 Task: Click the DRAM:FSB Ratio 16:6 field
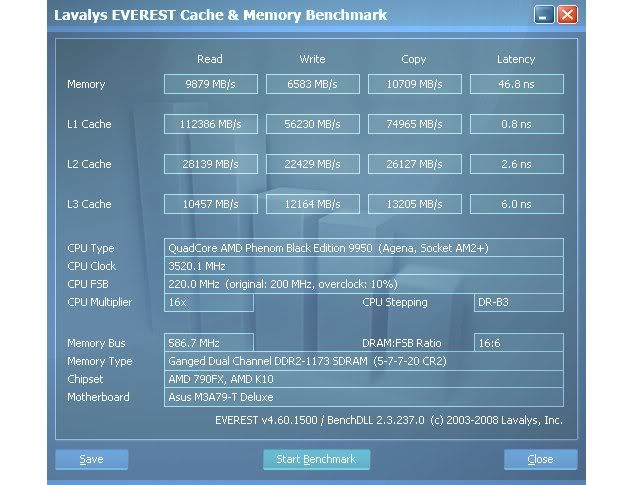tap(518, 343)
